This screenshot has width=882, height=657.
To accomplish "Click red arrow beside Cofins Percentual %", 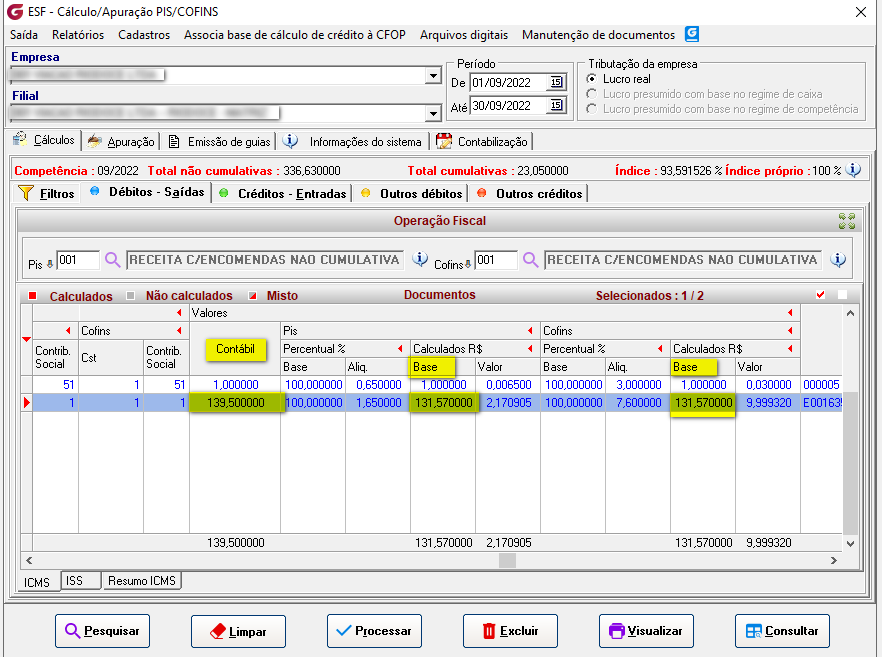I will (x=660, y=349).
